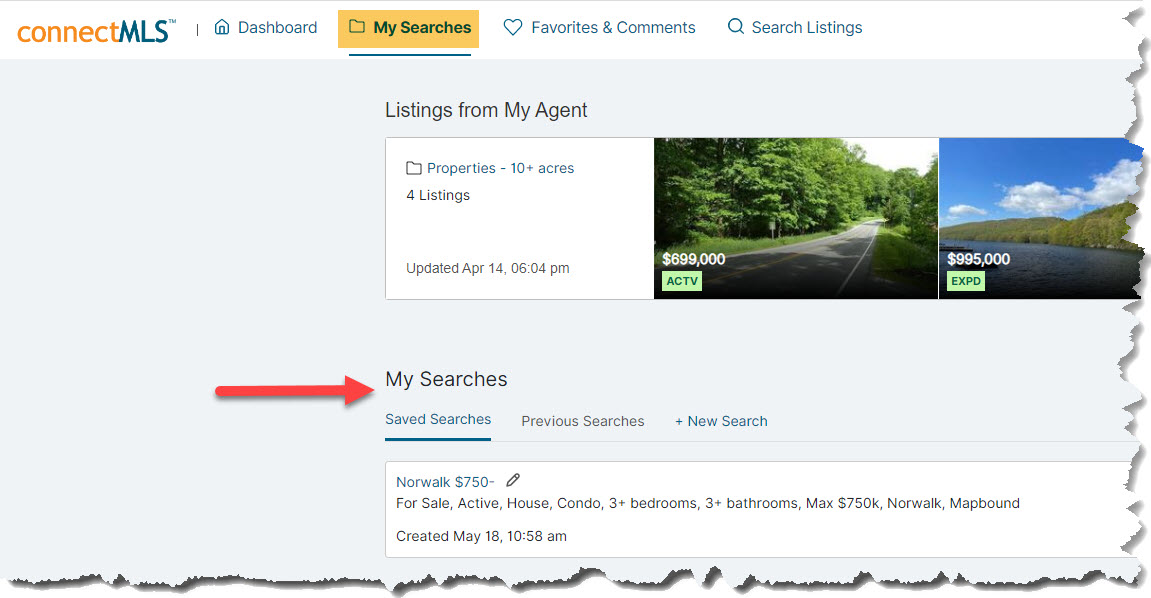Click the ACTV status badge
The height and width of the screenshot is (598, 1151).
coord(682,281)
